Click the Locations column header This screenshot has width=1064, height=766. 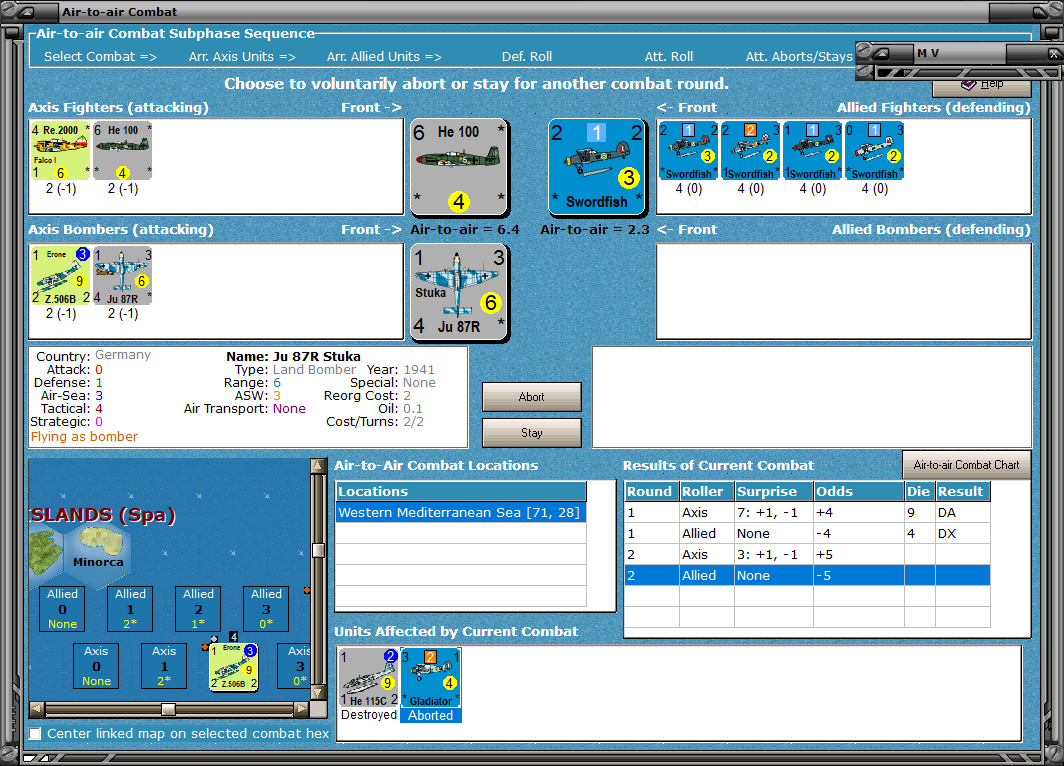point(461,491)
